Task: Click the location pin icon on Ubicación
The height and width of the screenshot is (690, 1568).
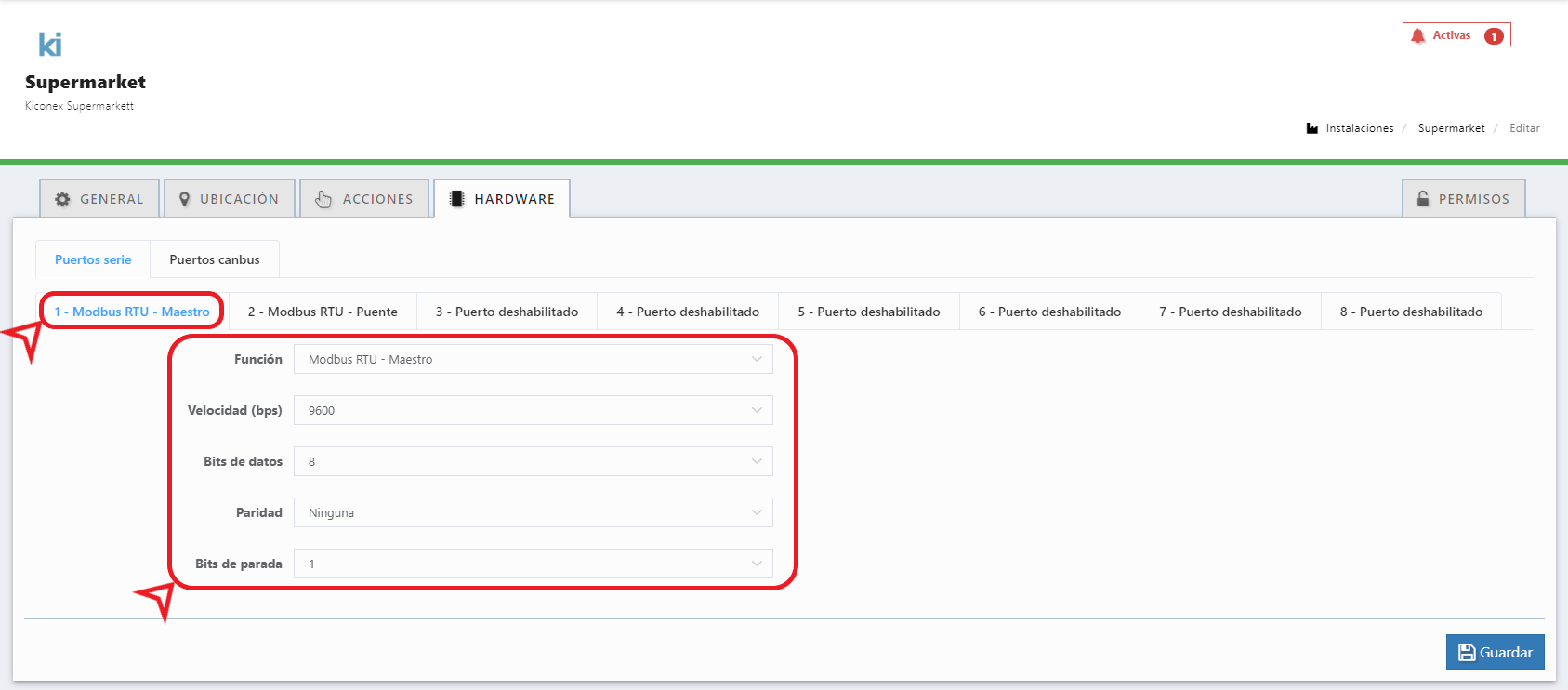Action: [185, 199]
